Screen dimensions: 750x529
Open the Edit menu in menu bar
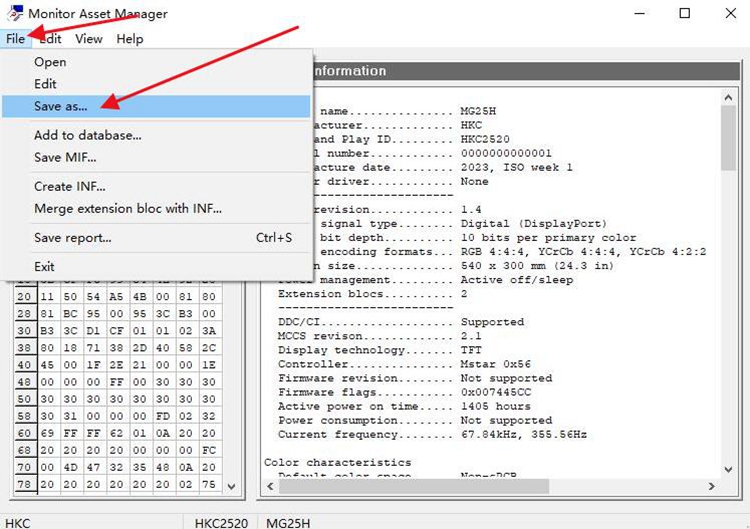click(x=50, y=39)
